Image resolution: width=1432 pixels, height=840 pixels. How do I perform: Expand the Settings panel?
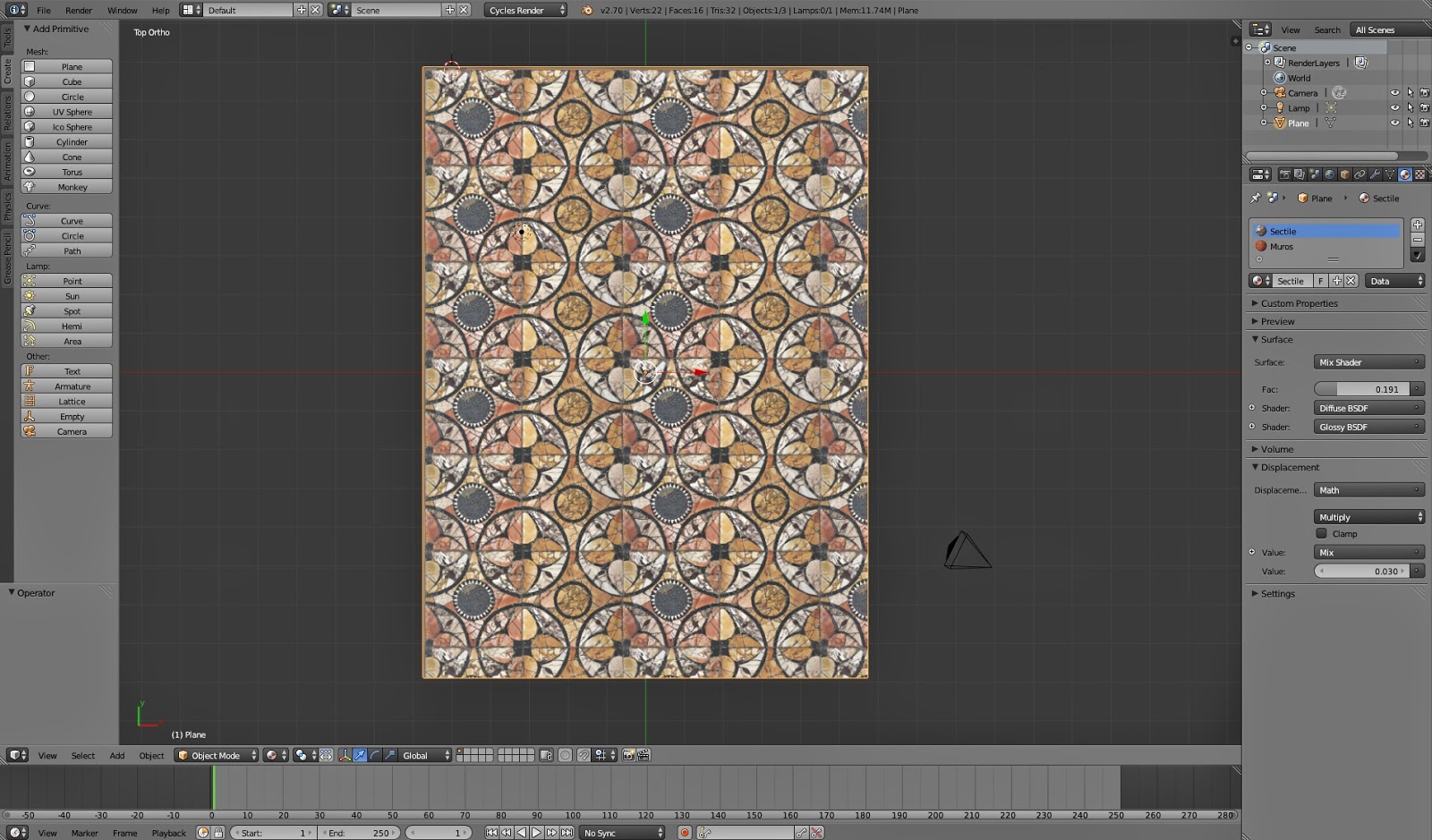(x=1277, y=594)
